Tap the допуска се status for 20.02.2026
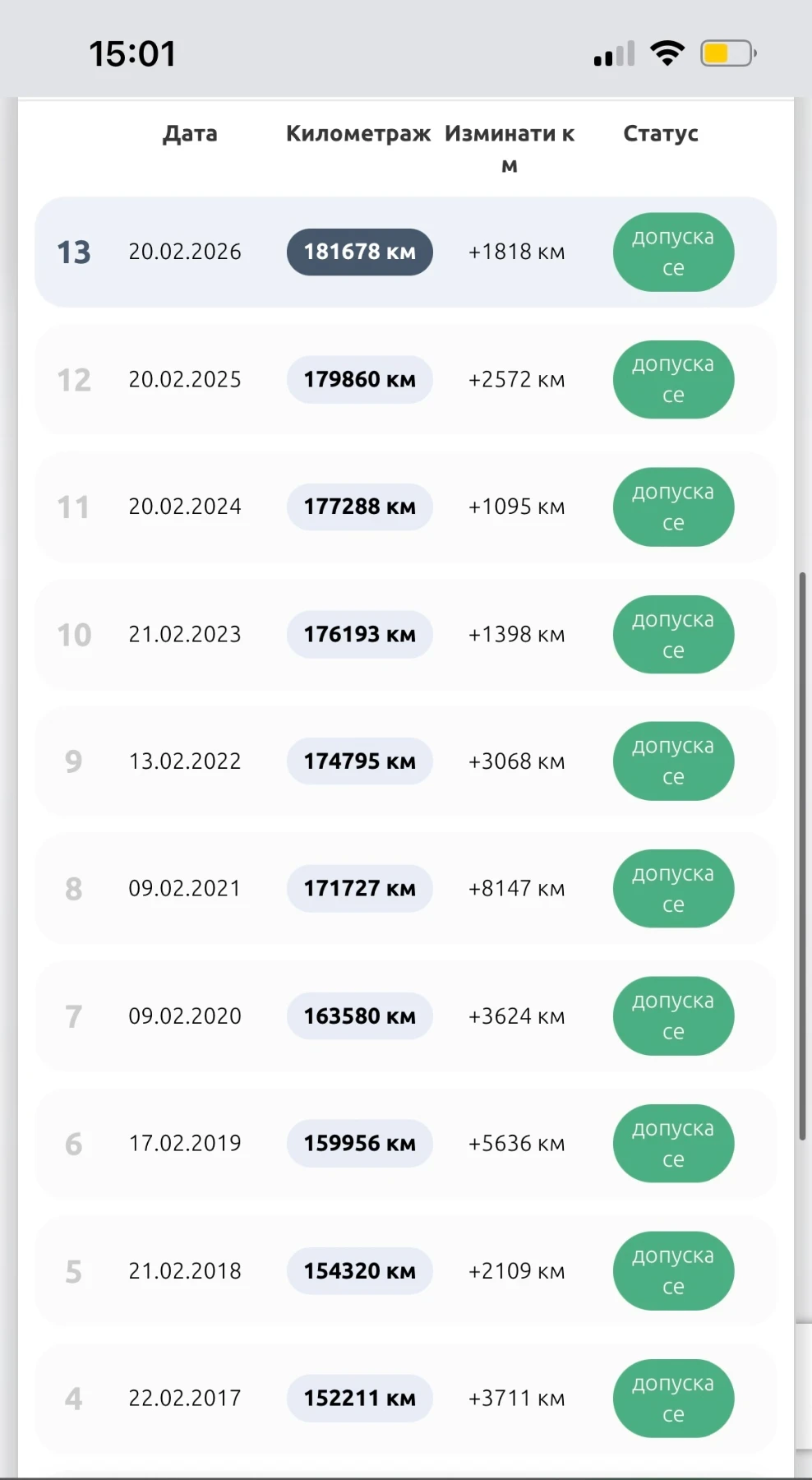This screenshot has height=1480, width=812. [x=673, y=252]
